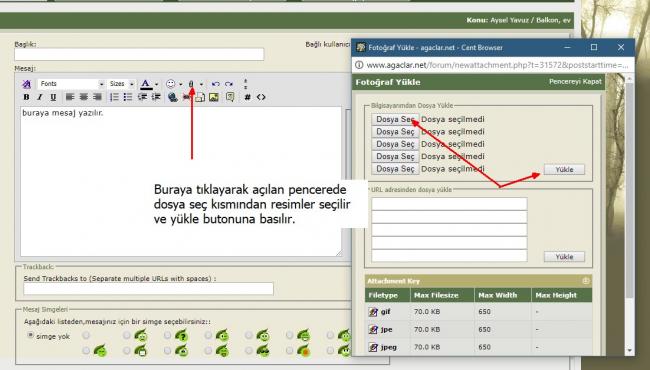Click the first URL upload input field
The height and width of the screenshot is (370, 650).
[449, 203]
